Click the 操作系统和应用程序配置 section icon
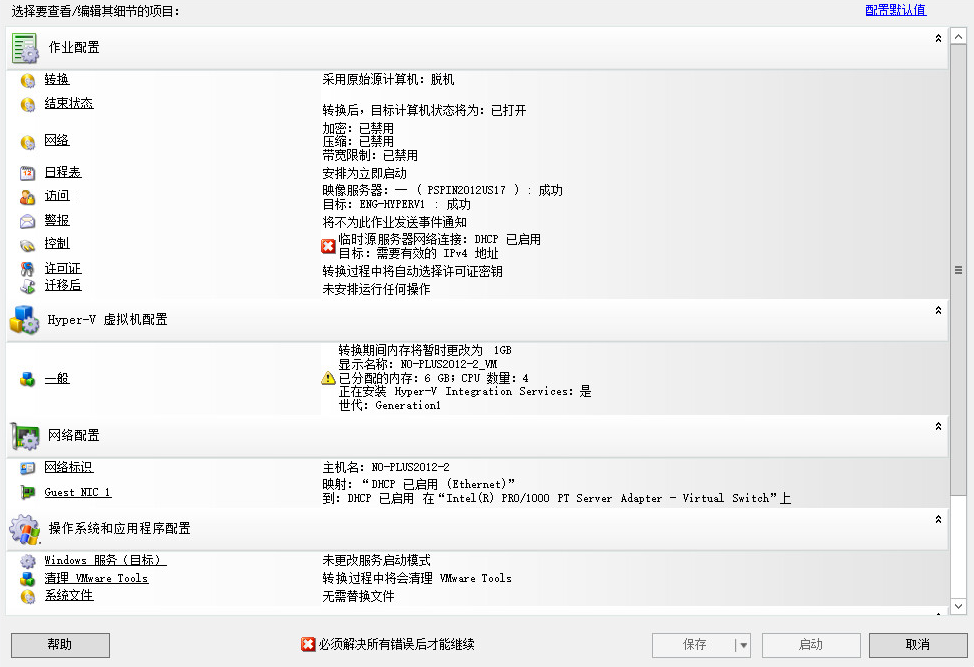 coord(25,529)
